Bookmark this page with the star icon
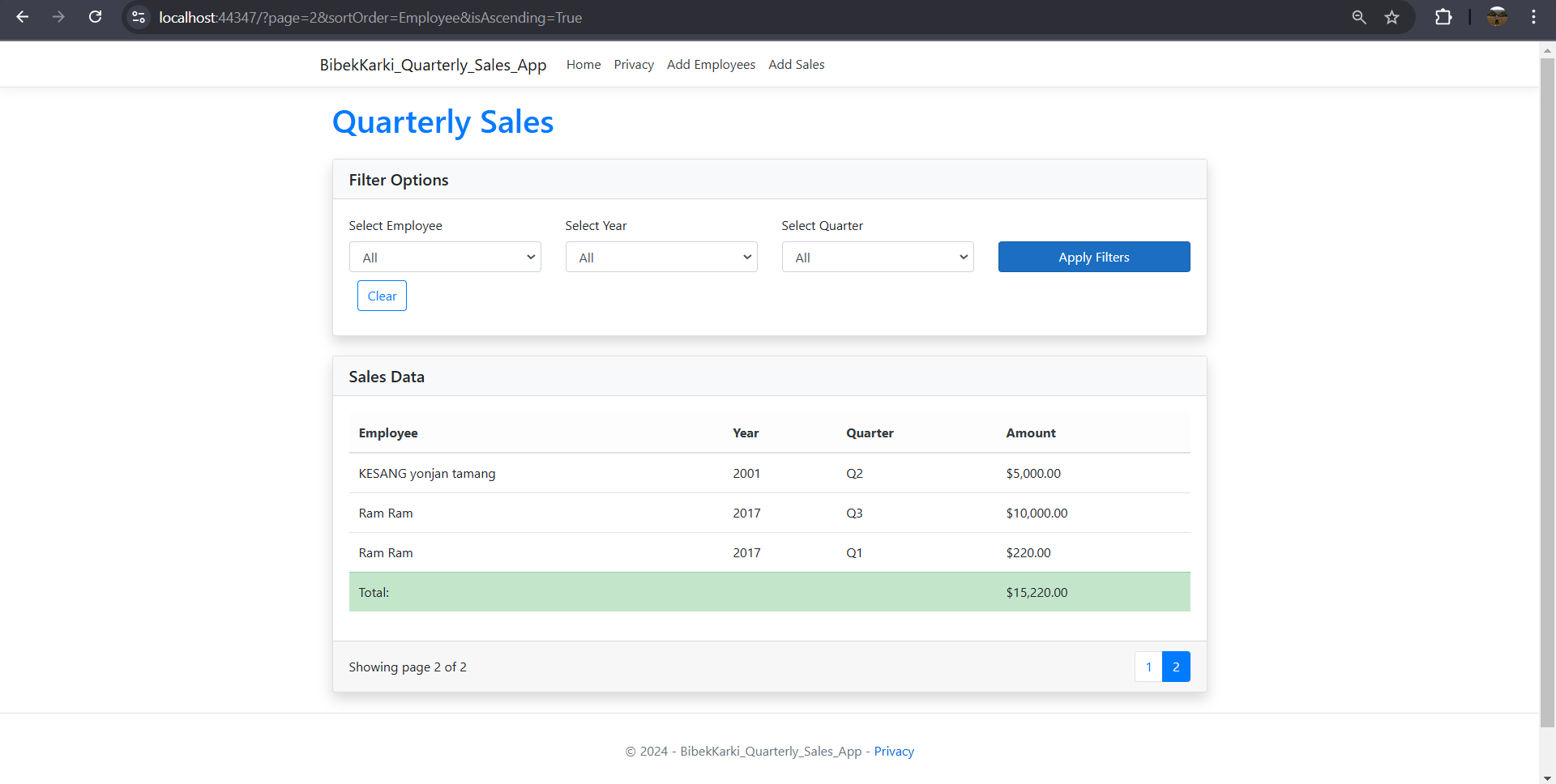Image resolution: width=1556 pixels, height=784 pixels. 1391,17
